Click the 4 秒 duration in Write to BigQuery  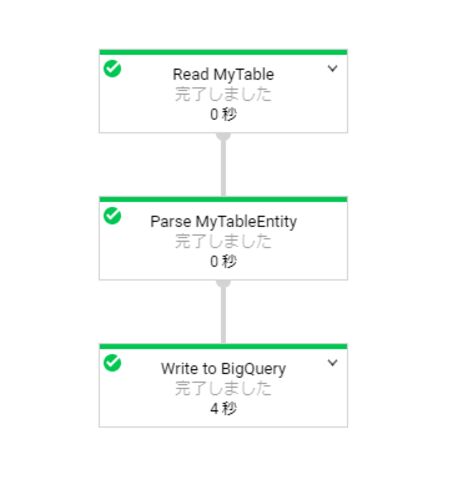point(223,408)
